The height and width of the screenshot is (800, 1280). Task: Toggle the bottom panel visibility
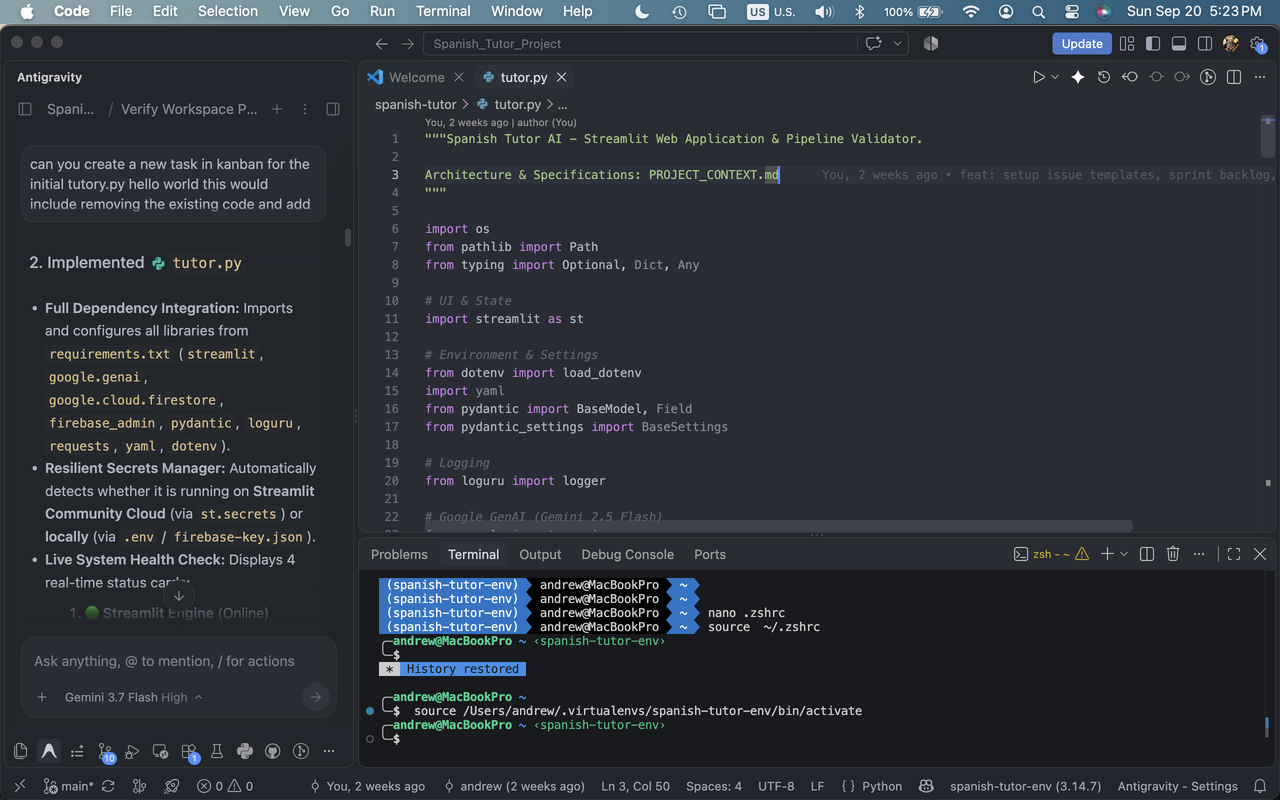coord(1179,44)
